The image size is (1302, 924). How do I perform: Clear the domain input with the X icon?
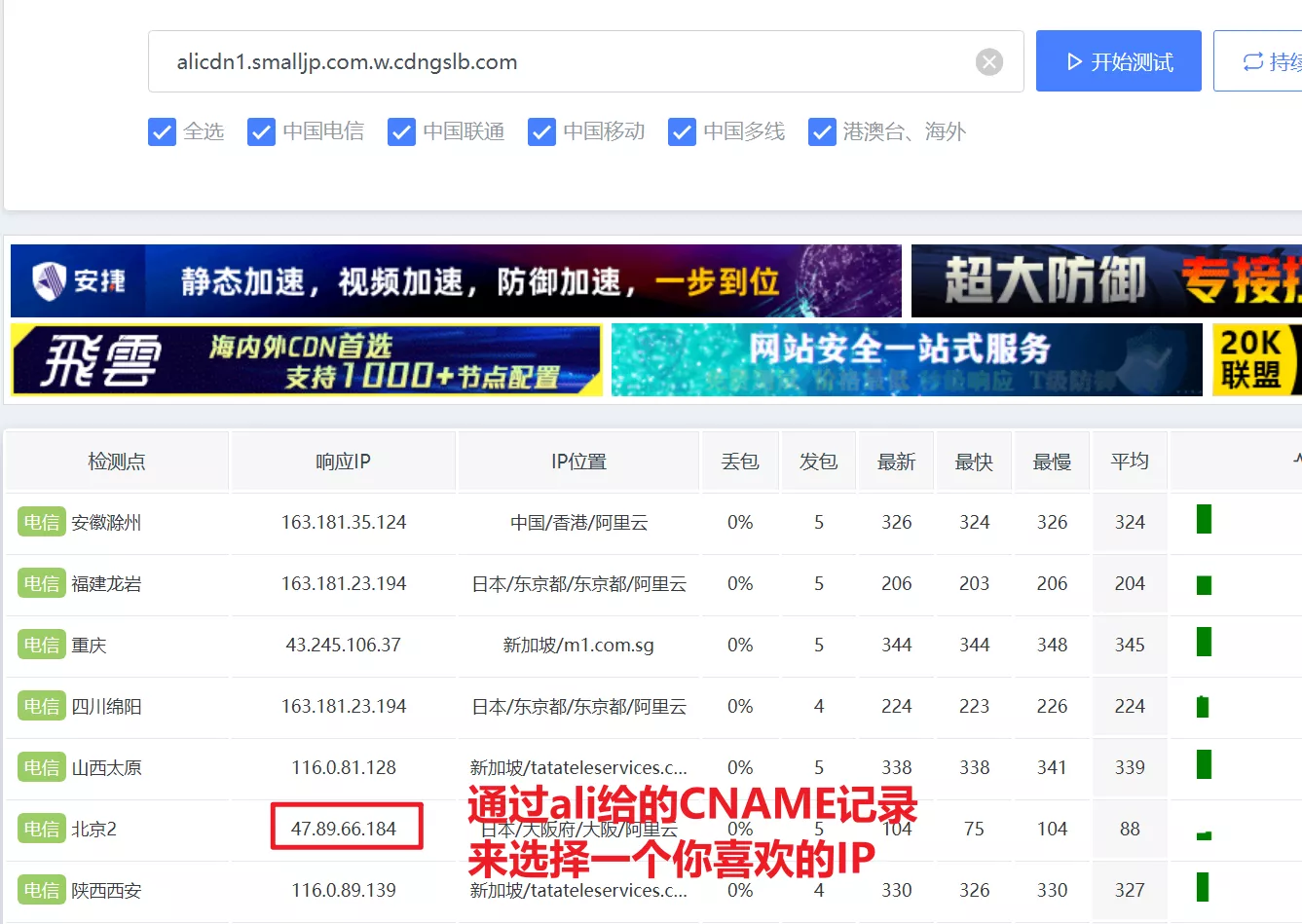[x=988, y=62]
